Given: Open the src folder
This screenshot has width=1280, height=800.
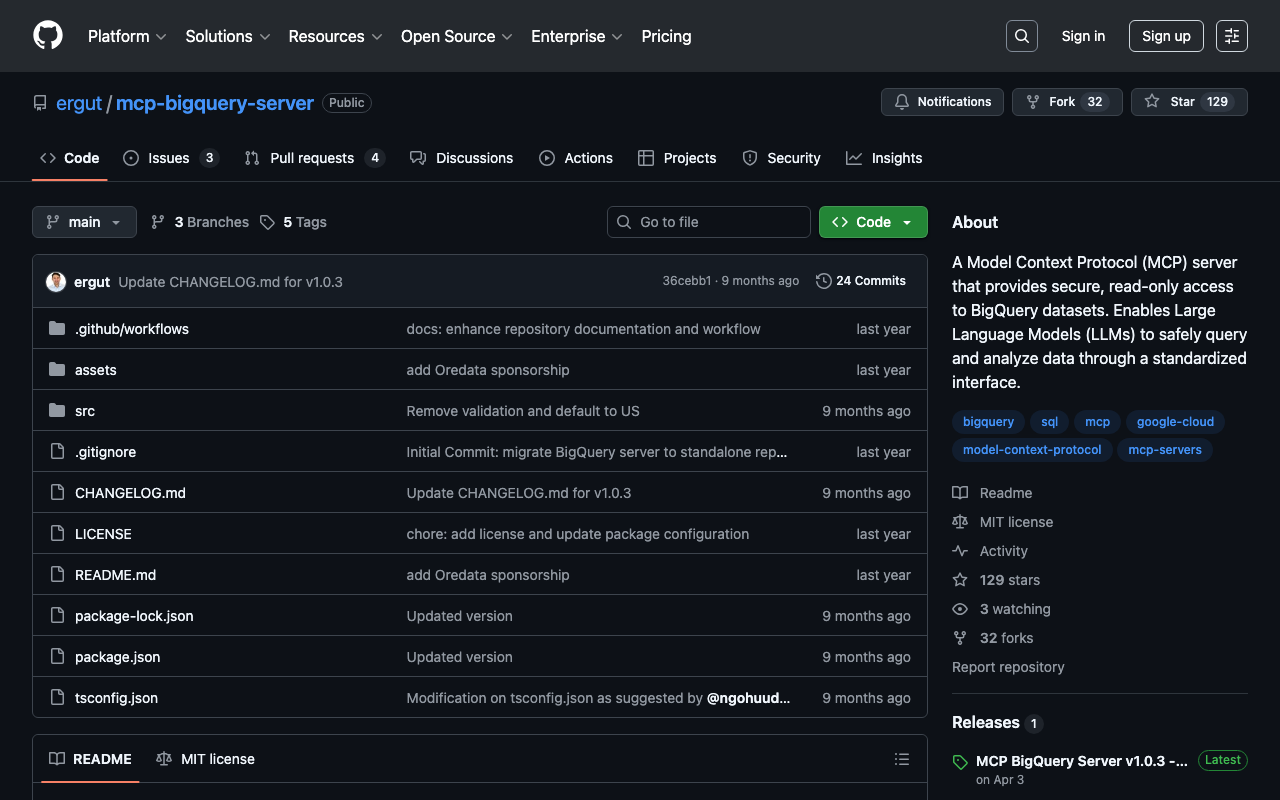Looking at the screenshot, I should coord(85,411).
